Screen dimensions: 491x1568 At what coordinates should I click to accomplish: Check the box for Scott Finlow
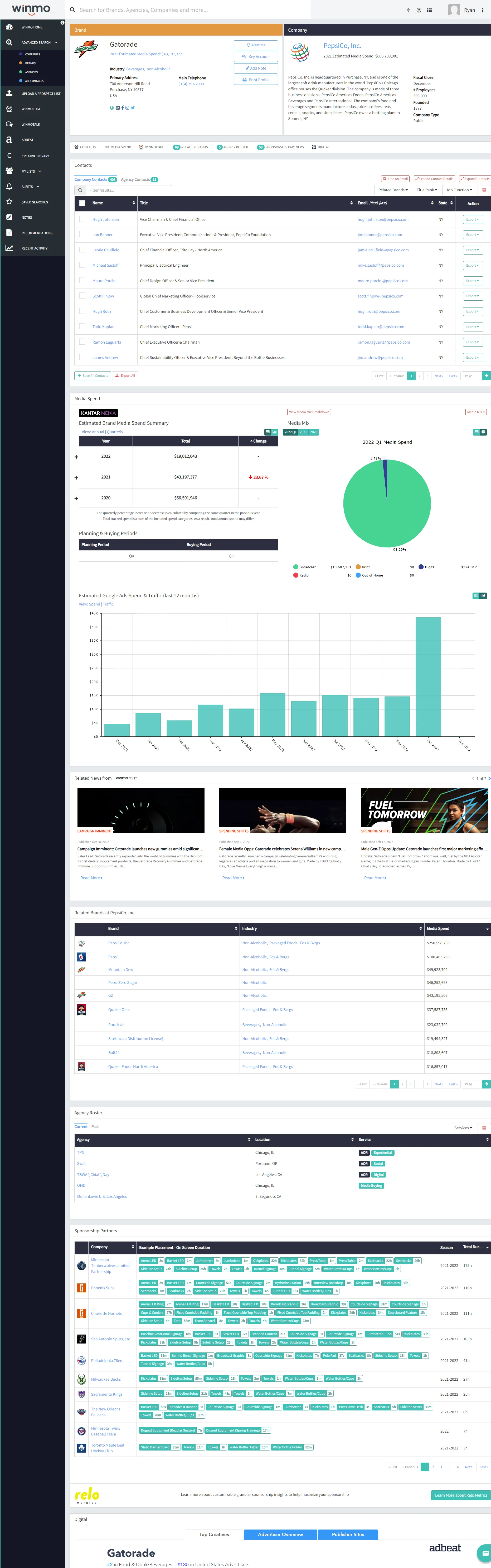click(82, 296)
